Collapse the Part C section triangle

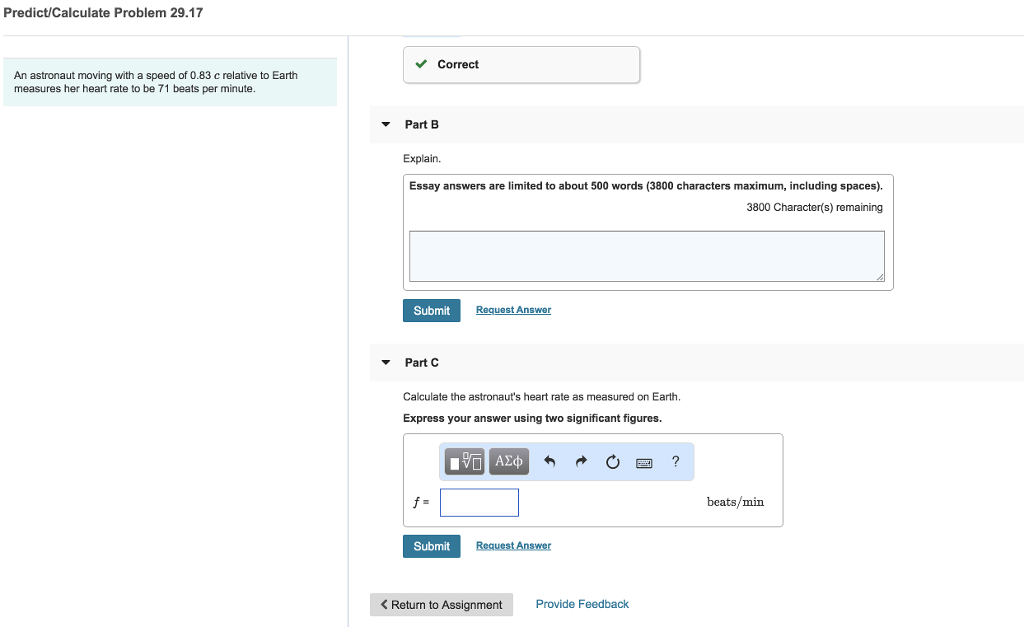coord(385,362)
